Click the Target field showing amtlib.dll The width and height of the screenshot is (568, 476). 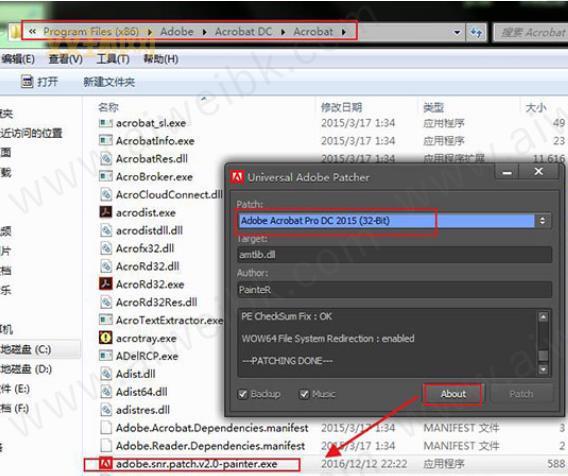(x=394, y=255)
